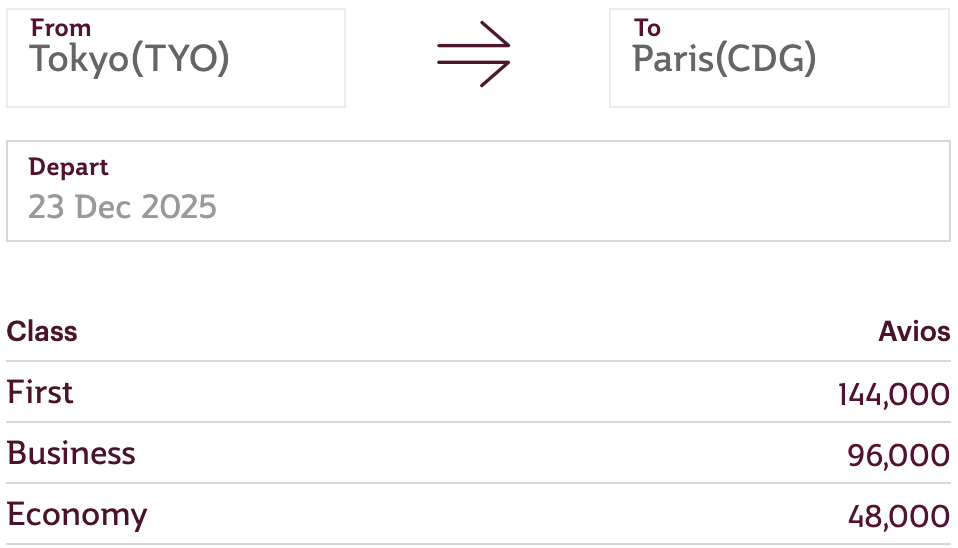Sort by the Class column header
This screenshot has width=958, height=548.
pyautogui.click(x=42, y=332)
